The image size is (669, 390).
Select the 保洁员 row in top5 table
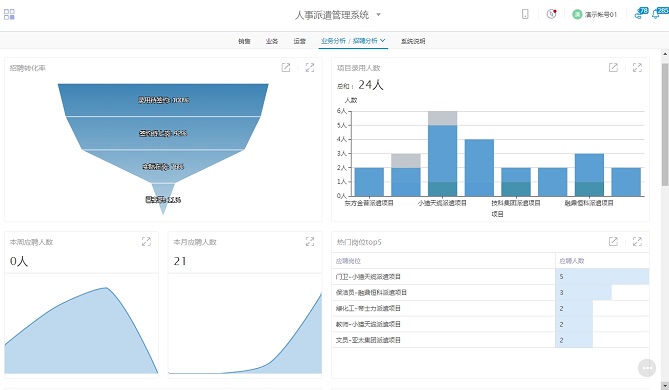point(490,292)
